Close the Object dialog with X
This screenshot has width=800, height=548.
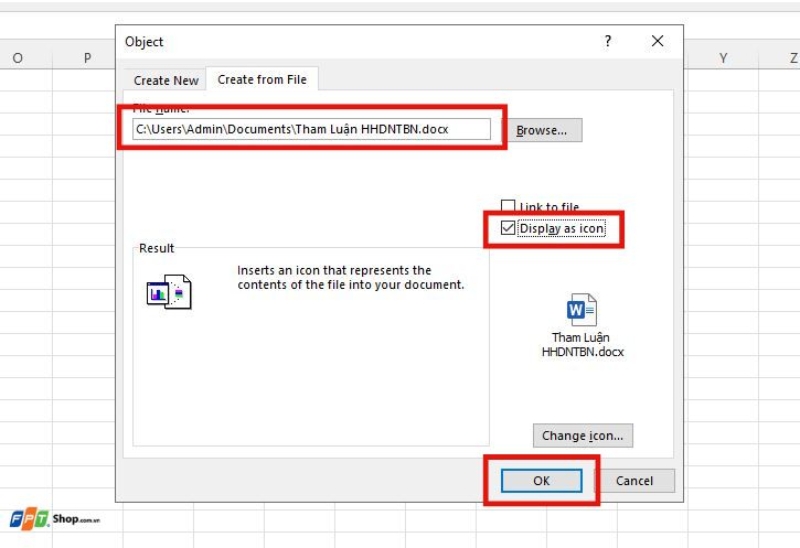point(658,41)
